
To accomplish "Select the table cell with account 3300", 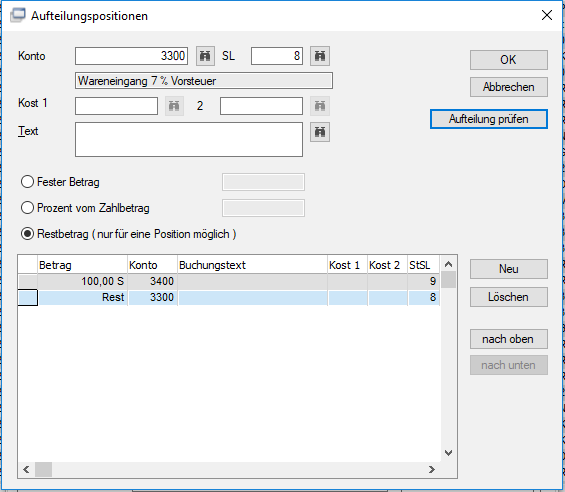I will pyautogui.click(x=152, y=297).
